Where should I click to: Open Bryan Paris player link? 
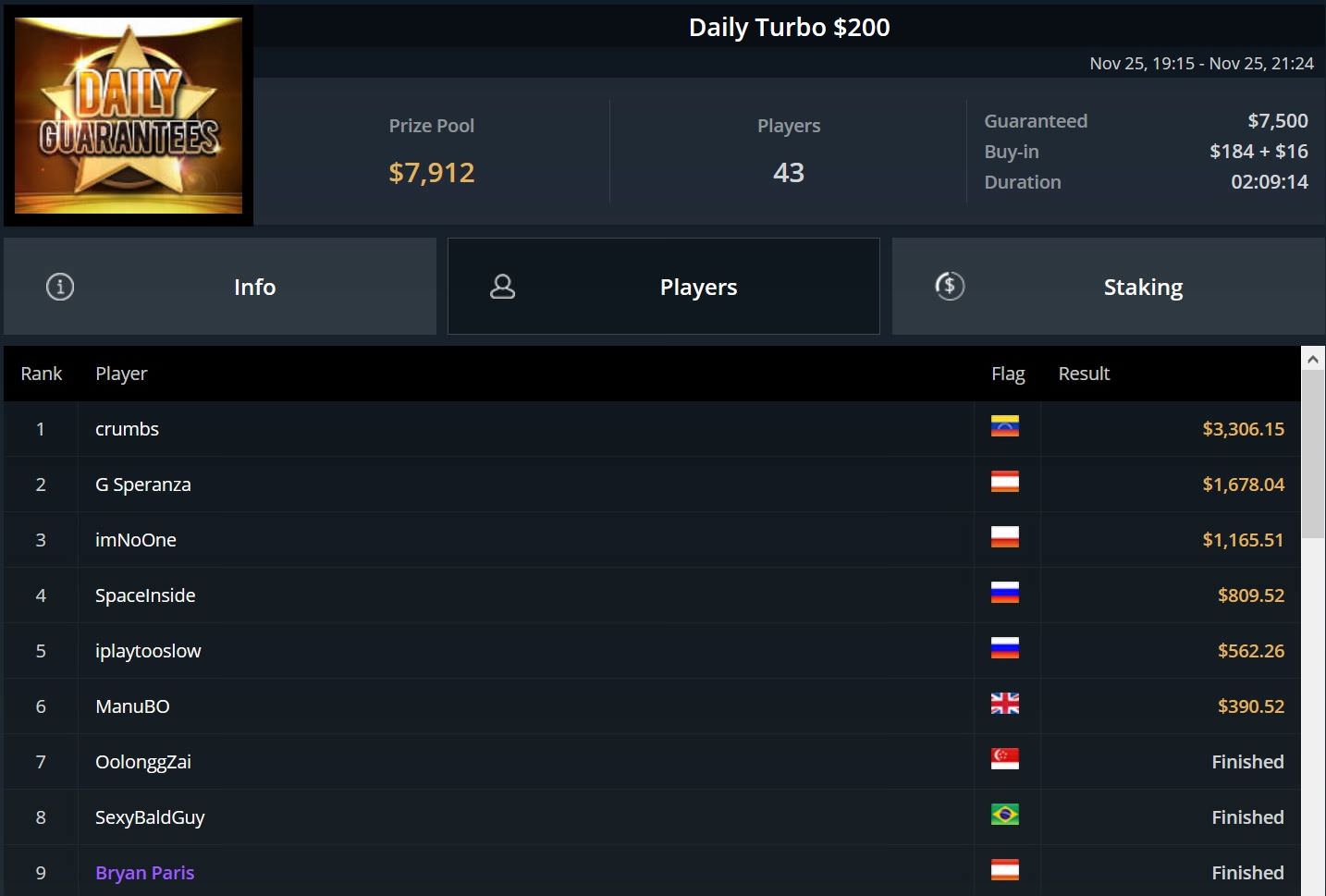(x=145, y=873)
